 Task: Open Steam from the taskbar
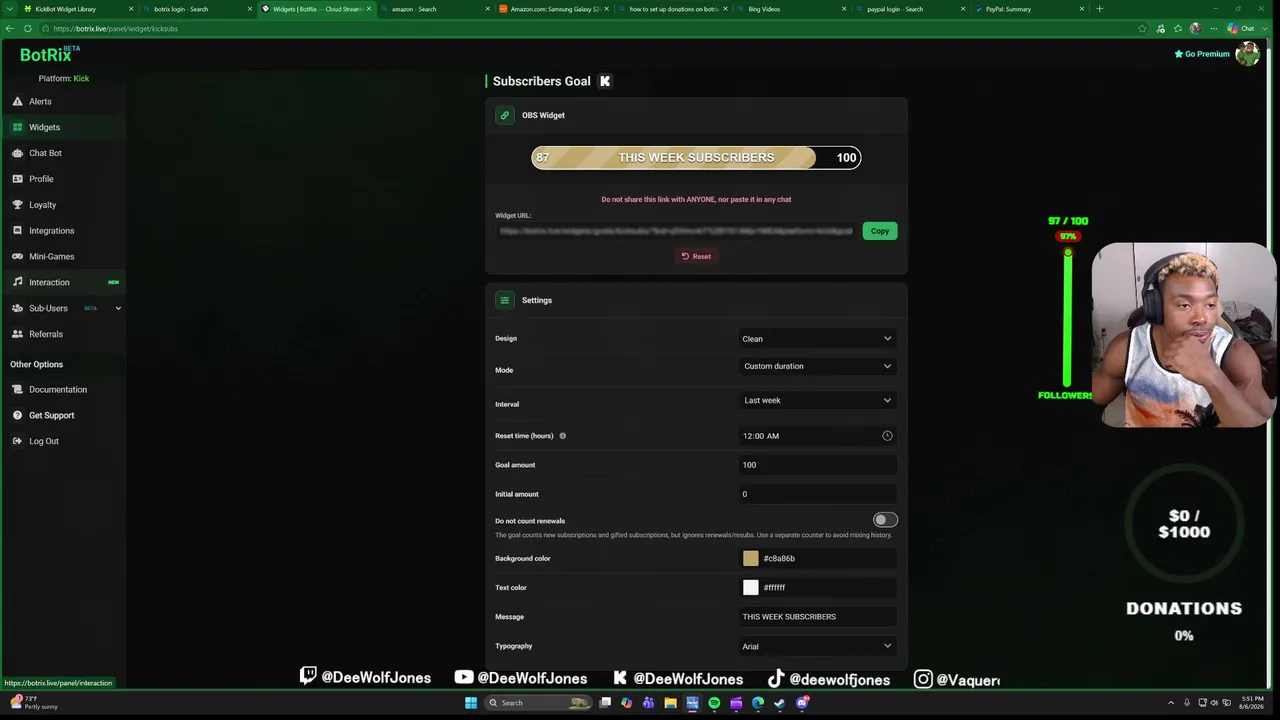pos(780,703)
